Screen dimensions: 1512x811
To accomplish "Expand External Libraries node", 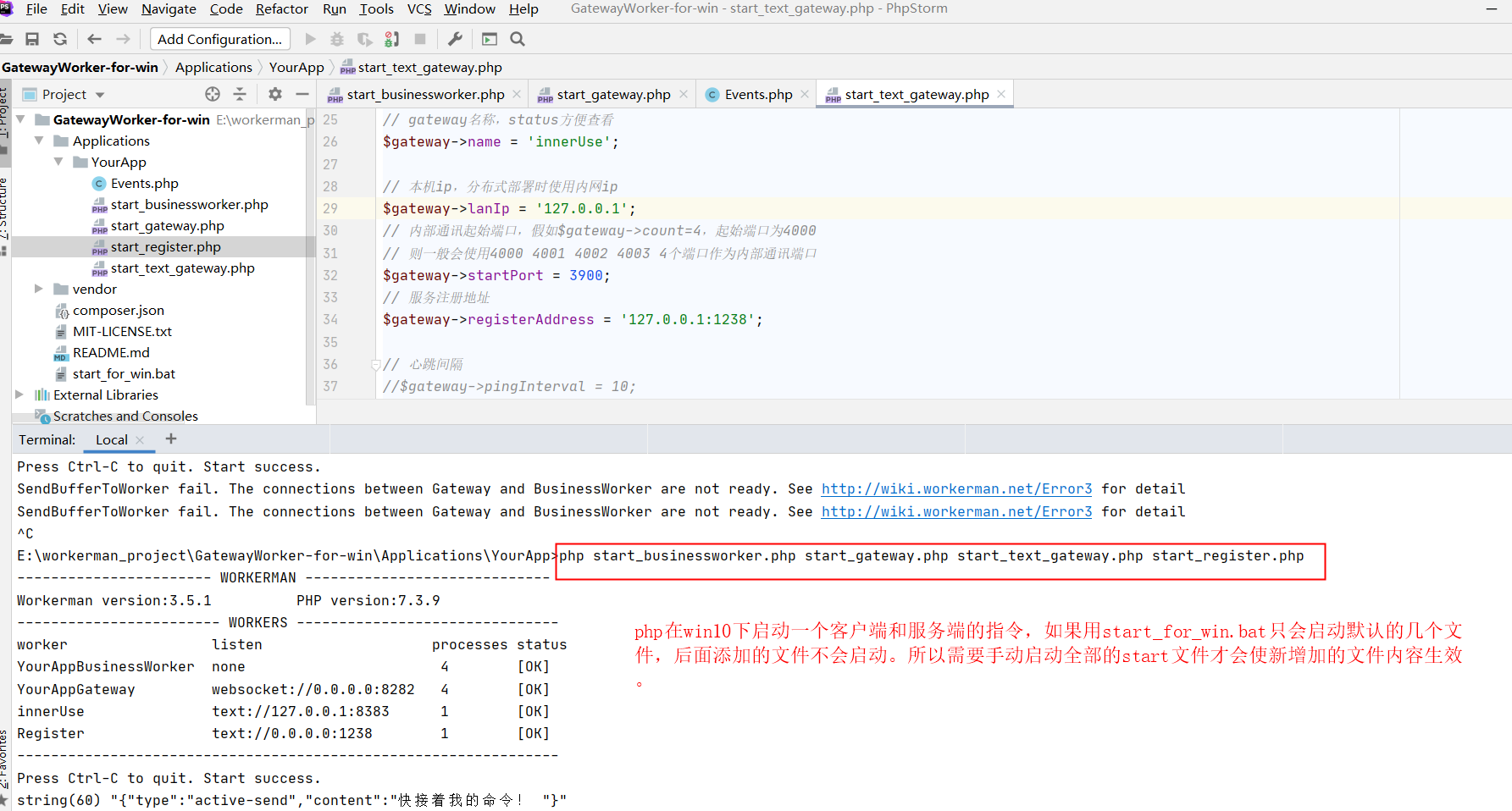I will point(20,394).
